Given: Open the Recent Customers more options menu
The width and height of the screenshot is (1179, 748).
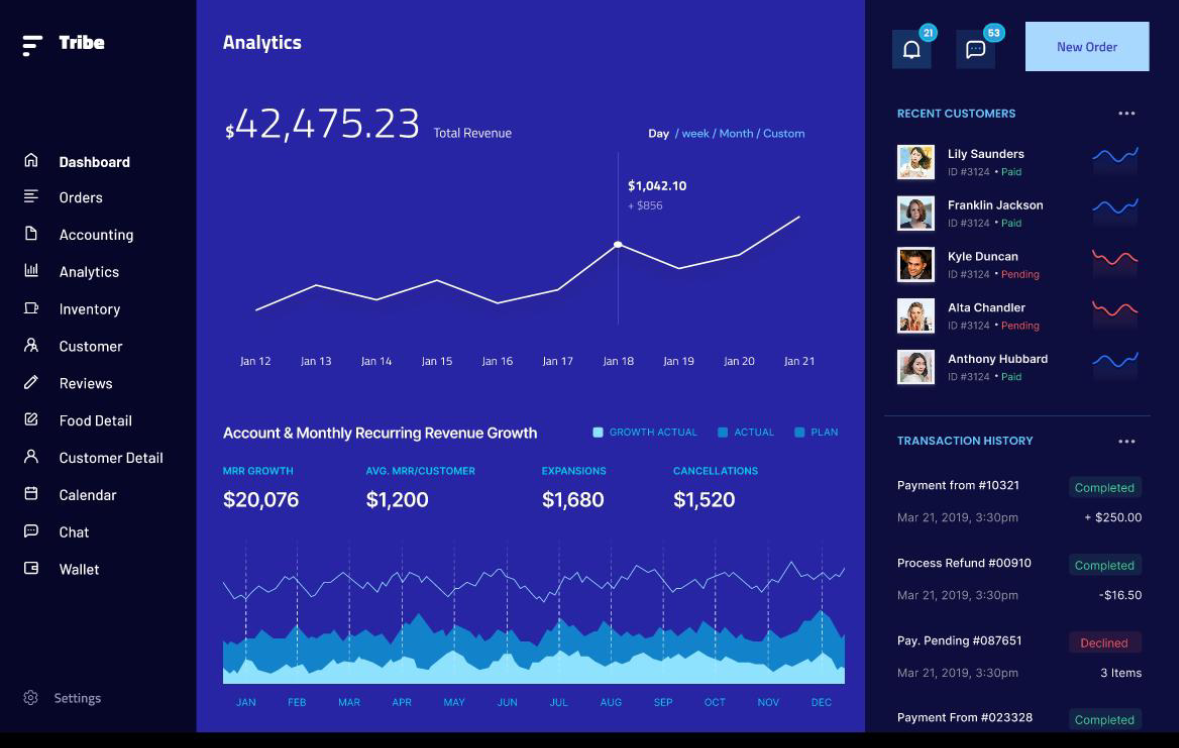Looking at the screenshot, I should [1126, 114].
